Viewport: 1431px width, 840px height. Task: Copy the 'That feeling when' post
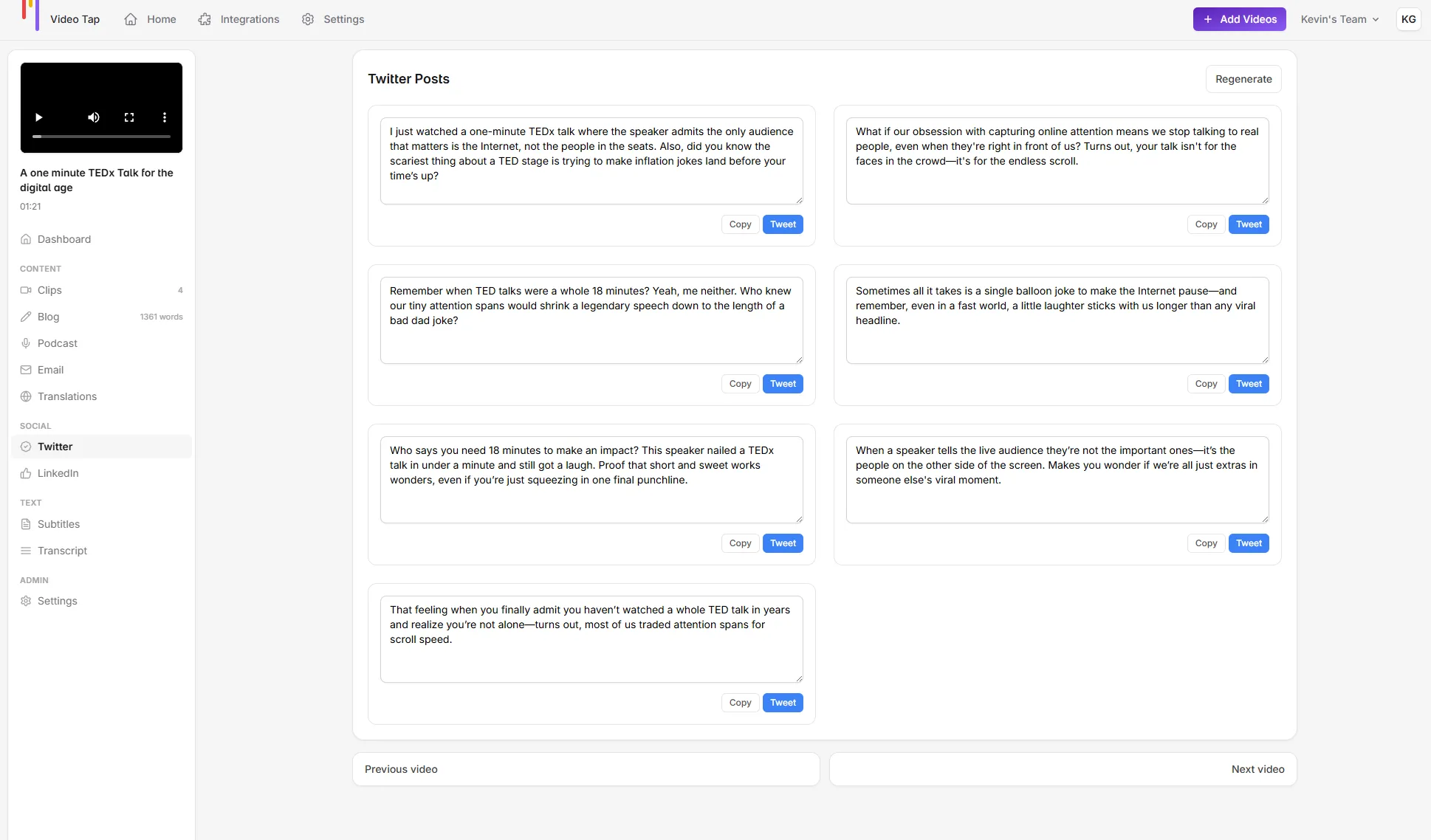[x=740, y=703]
